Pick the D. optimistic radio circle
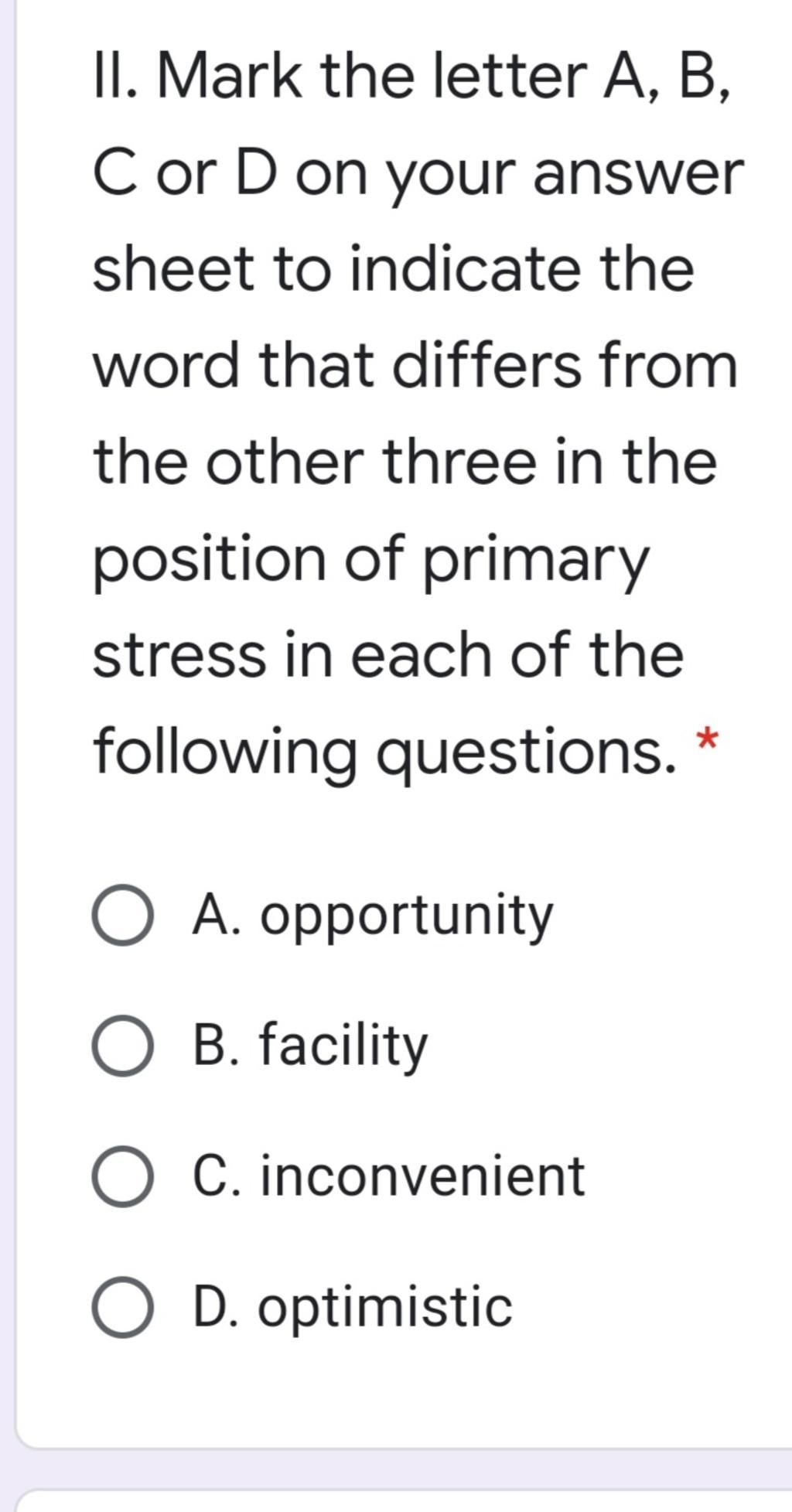 (x=122, y=1307)
